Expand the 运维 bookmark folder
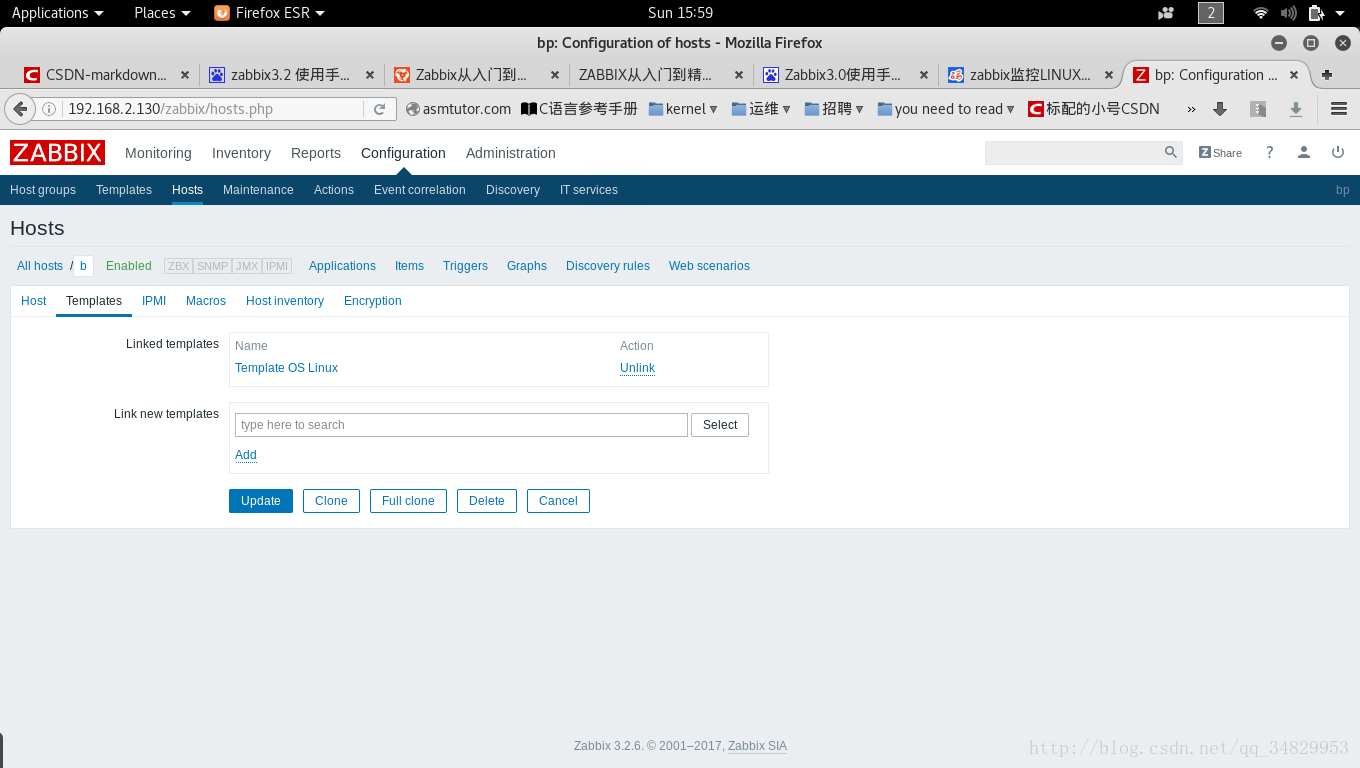The height and width of the screenshot is (768, 1360). click(761, 109)
